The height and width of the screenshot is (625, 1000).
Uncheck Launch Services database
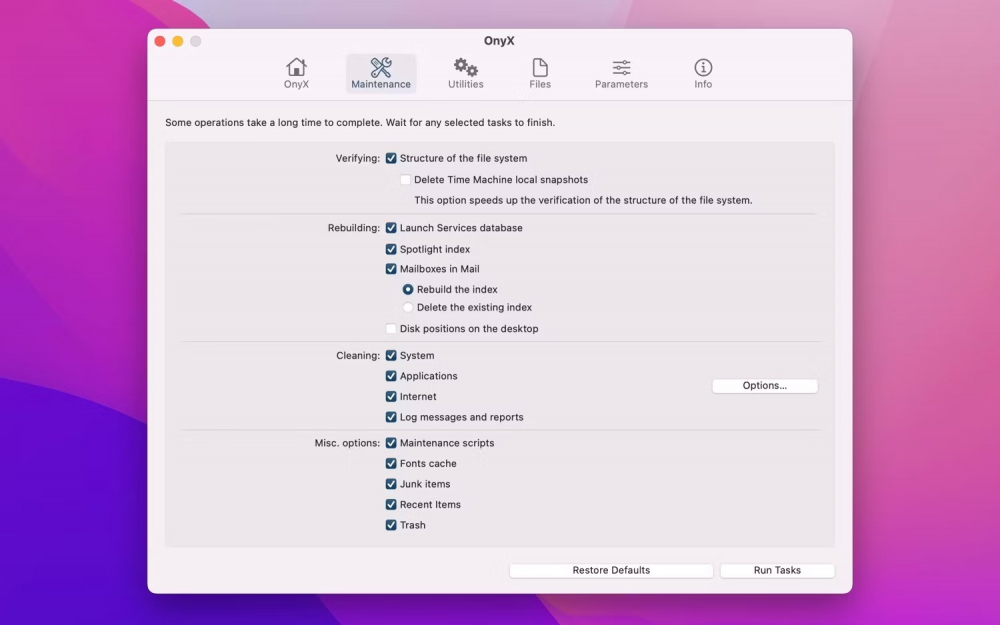point(391,228)
